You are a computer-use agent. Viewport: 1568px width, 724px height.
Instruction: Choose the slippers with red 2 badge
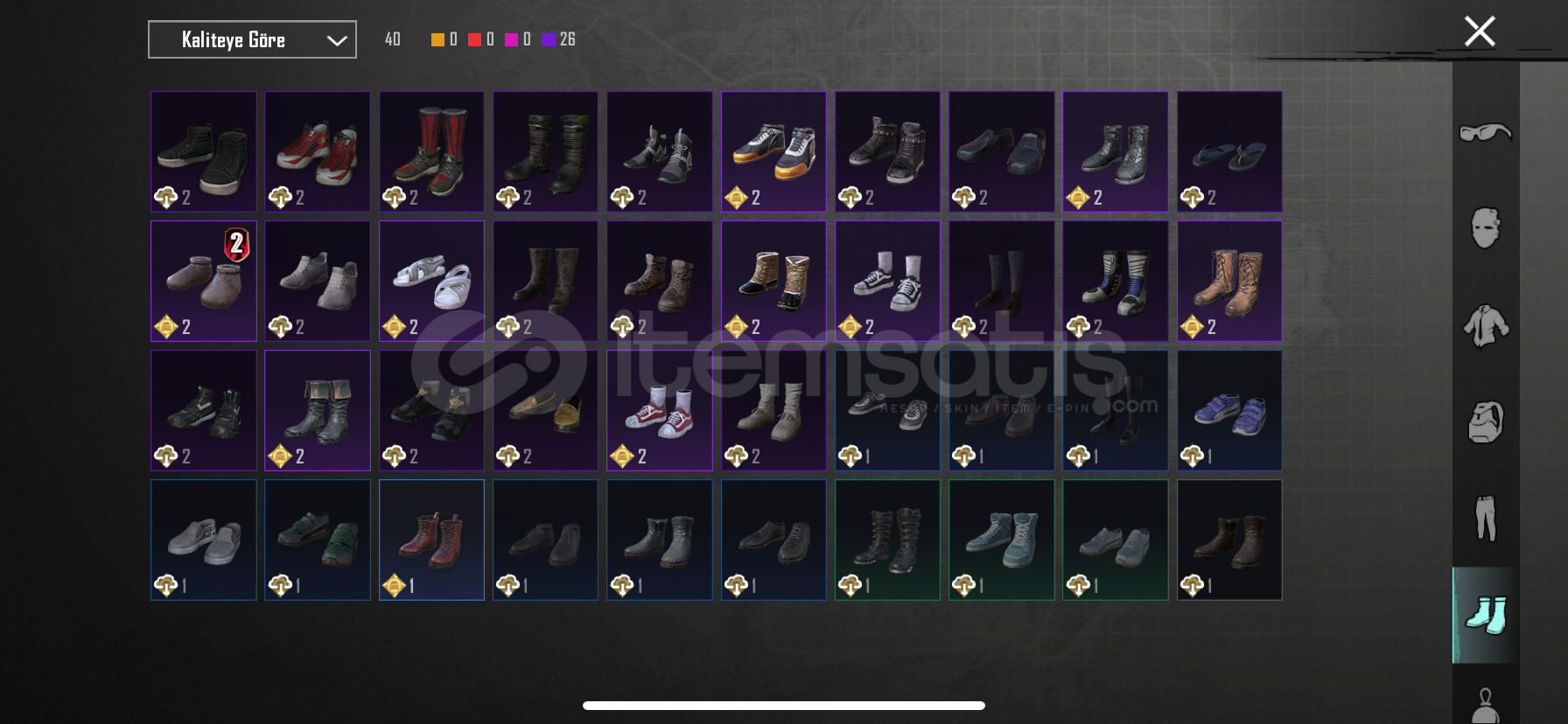(204, 281)
